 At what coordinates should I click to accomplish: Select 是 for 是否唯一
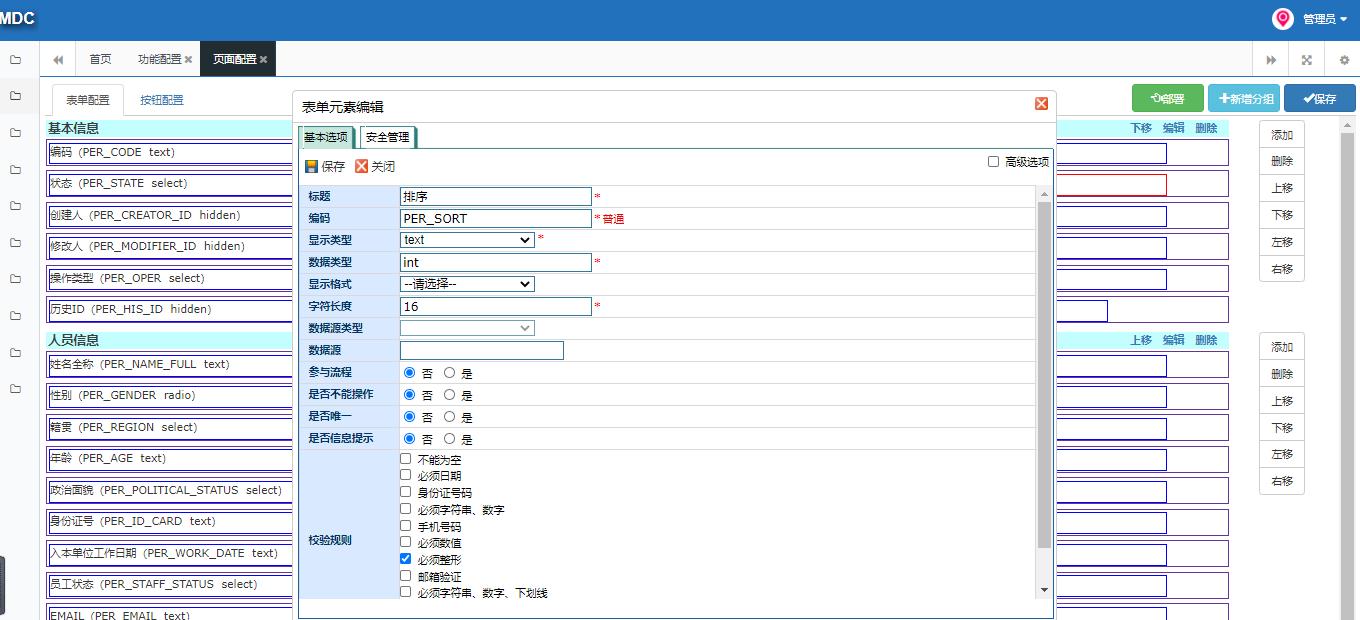(449, 416)
